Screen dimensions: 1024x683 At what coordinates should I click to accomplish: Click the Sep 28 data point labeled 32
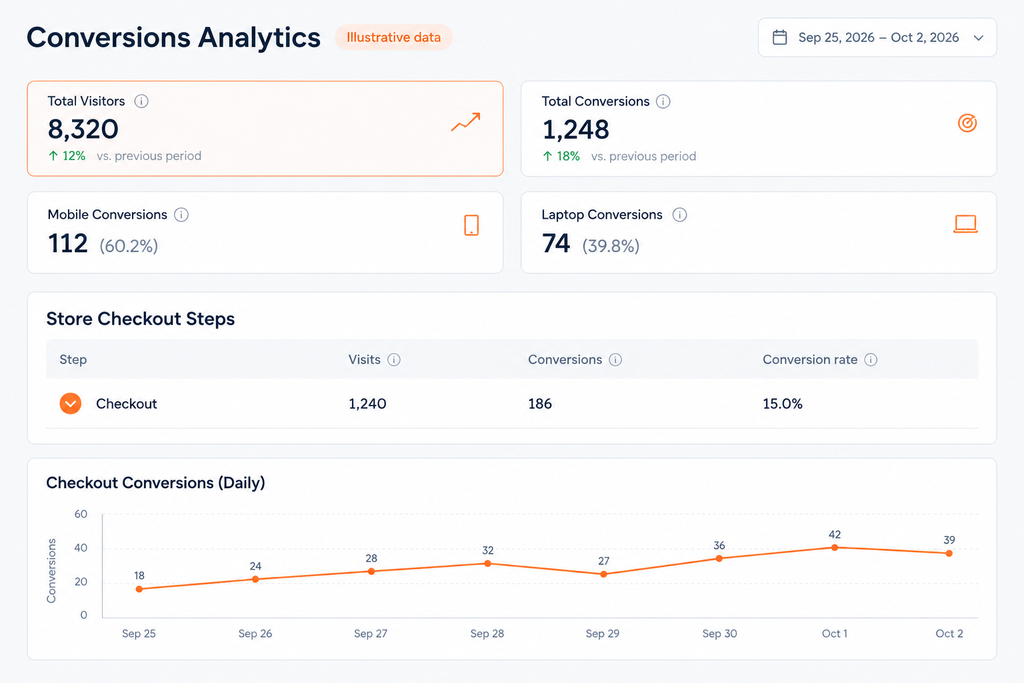click(x=488, y=564)
